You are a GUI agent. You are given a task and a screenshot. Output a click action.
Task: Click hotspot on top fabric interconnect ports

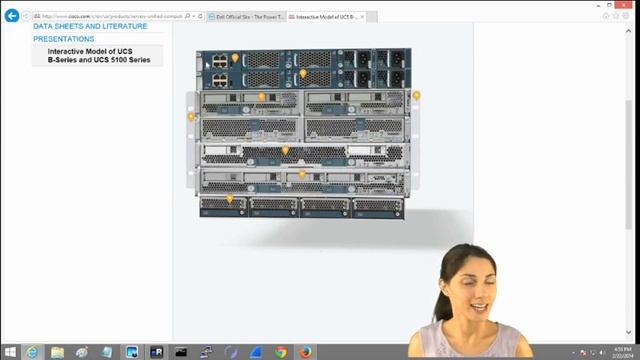(235, 58)
